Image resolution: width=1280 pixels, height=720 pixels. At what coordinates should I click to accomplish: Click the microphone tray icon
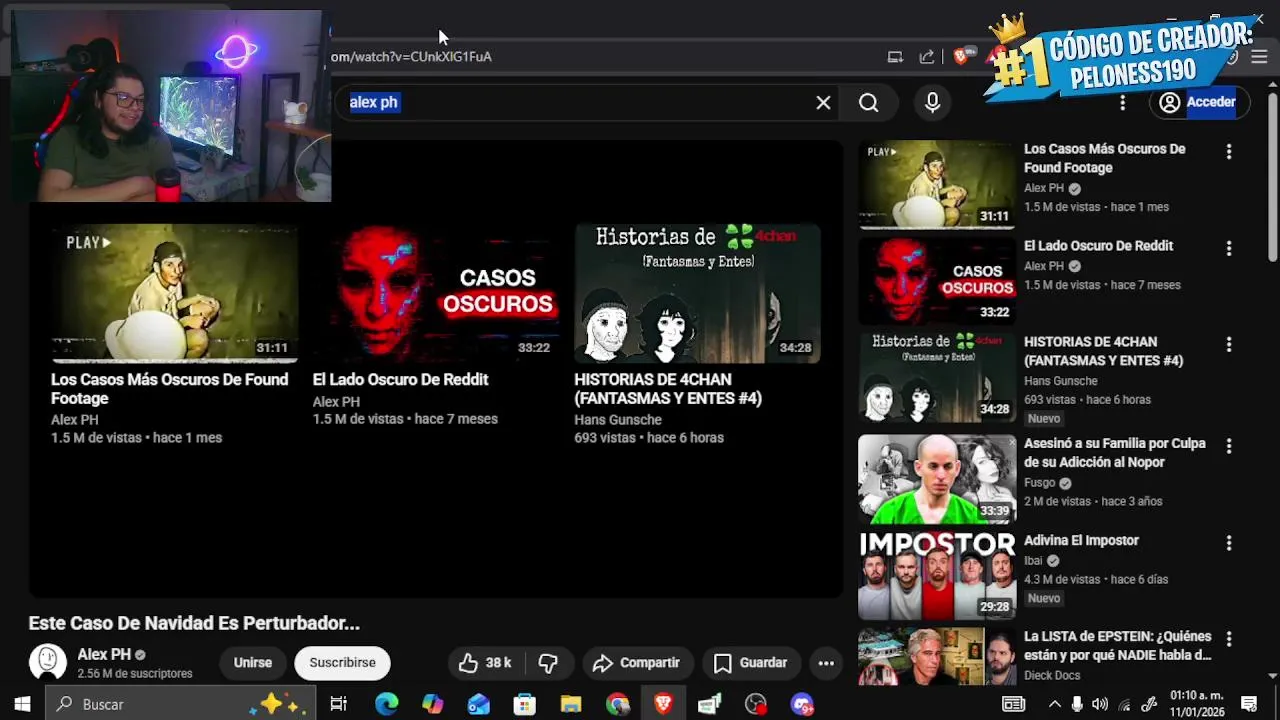[x=1077, y=704]
